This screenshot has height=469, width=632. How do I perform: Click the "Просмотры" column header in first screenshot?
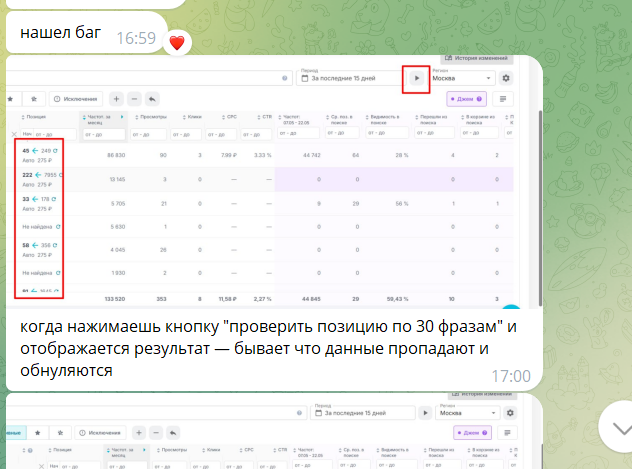(x=153, y=118)
